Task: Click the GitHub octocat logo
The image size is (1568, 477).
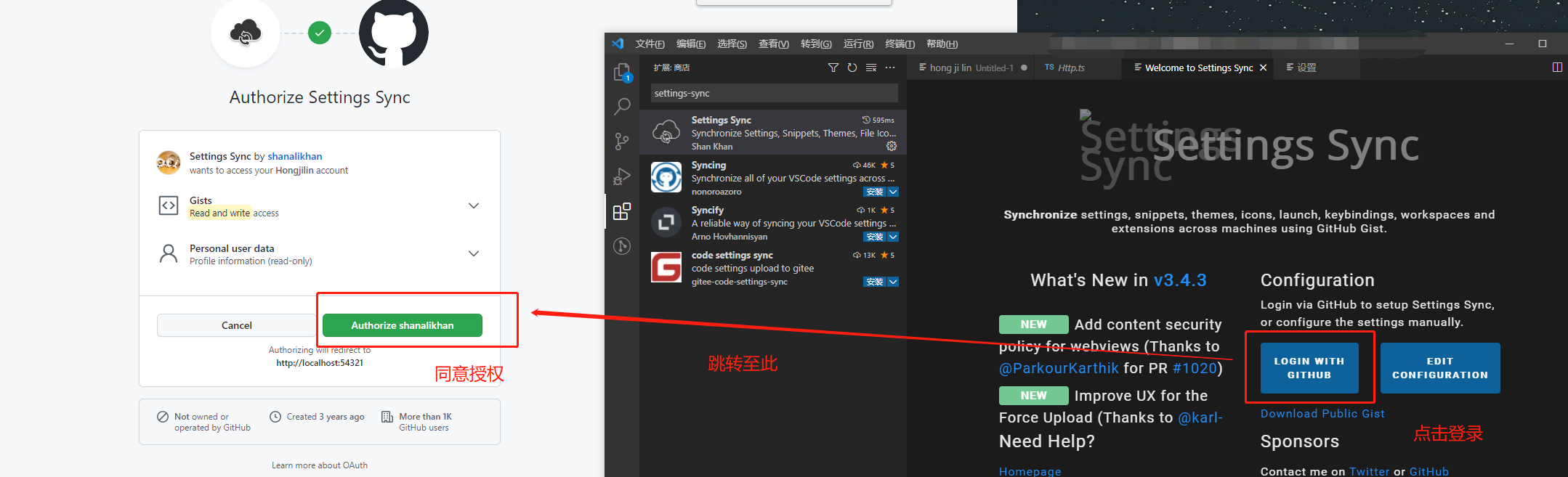Action: coord(394,33)
